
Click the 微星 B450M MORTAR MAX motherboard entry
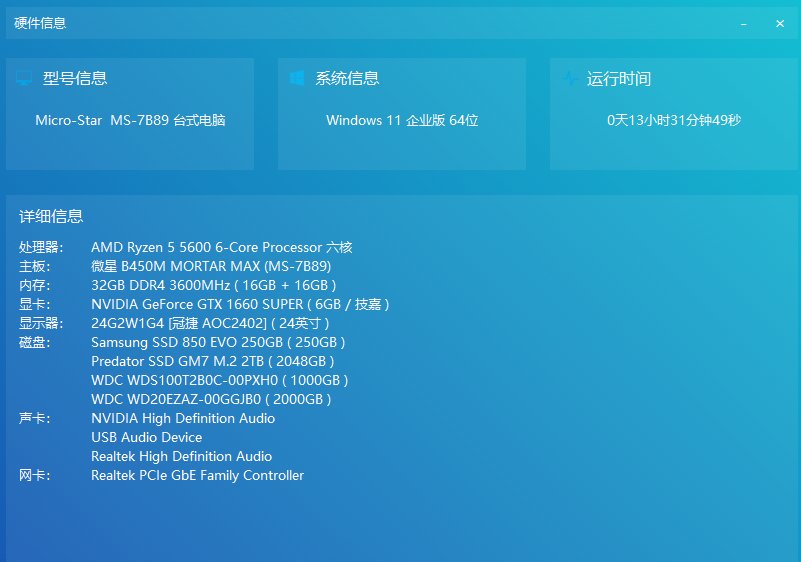[210, 266]
